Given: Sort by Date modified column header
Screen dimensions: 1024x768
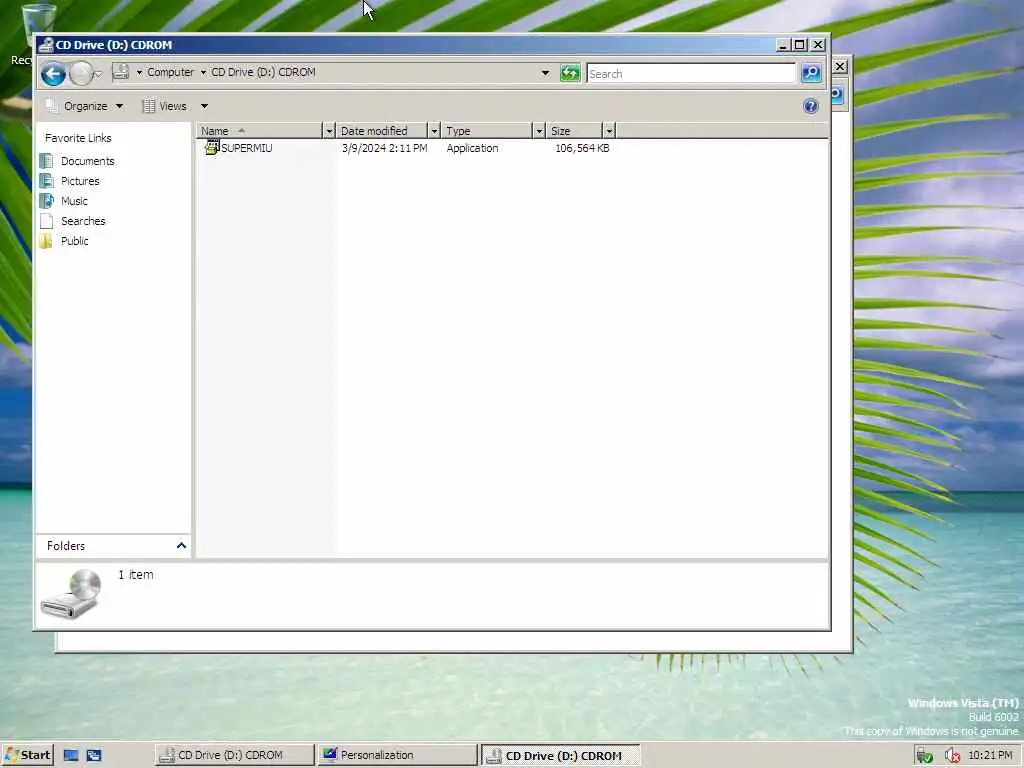Looking at the screenshot, I should click(x=382, y=131).
